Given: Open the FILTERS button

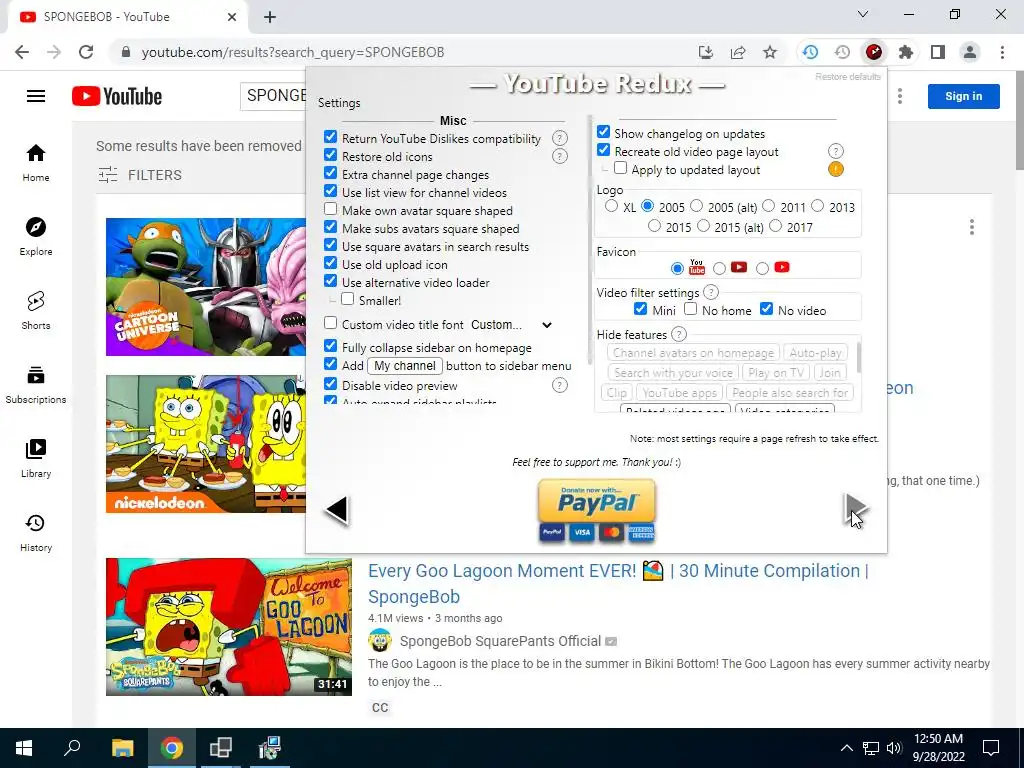Looking at the screenshot, I should [140, 175].
